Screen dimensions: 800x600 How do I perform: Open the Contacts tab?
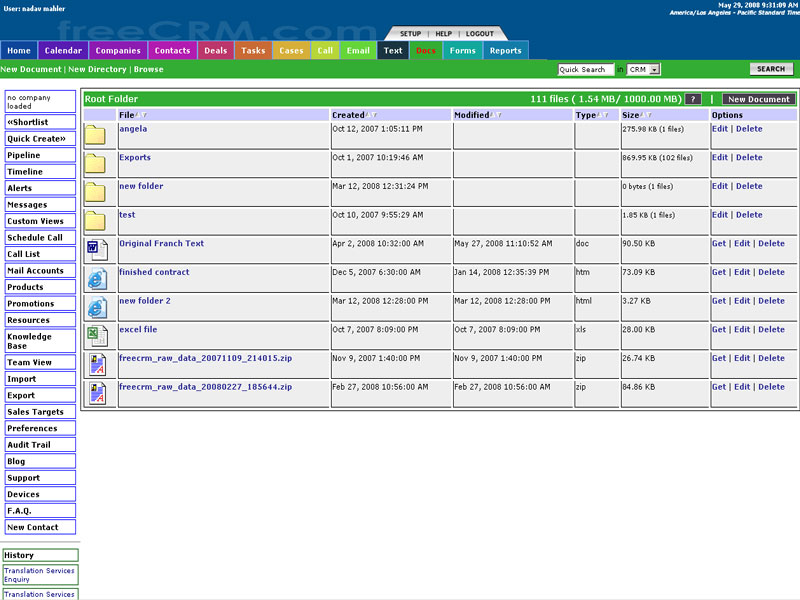pos(172,51)
